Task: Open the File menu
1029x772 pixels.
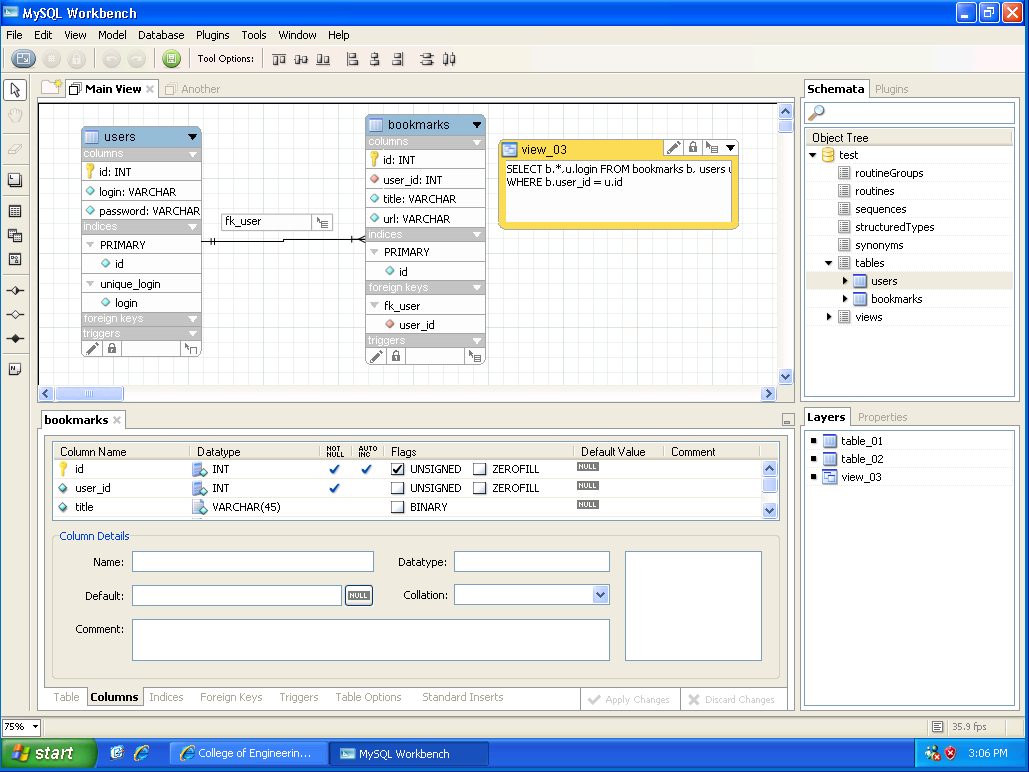Action: tap(14, 35)
